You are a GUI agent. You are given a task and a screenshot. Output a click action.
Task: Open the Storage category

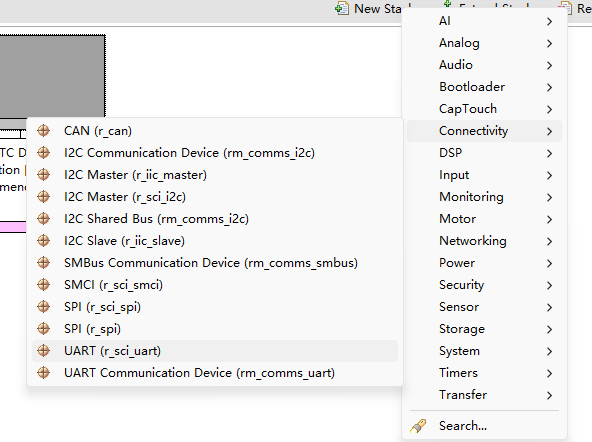[x=484, y=329]
